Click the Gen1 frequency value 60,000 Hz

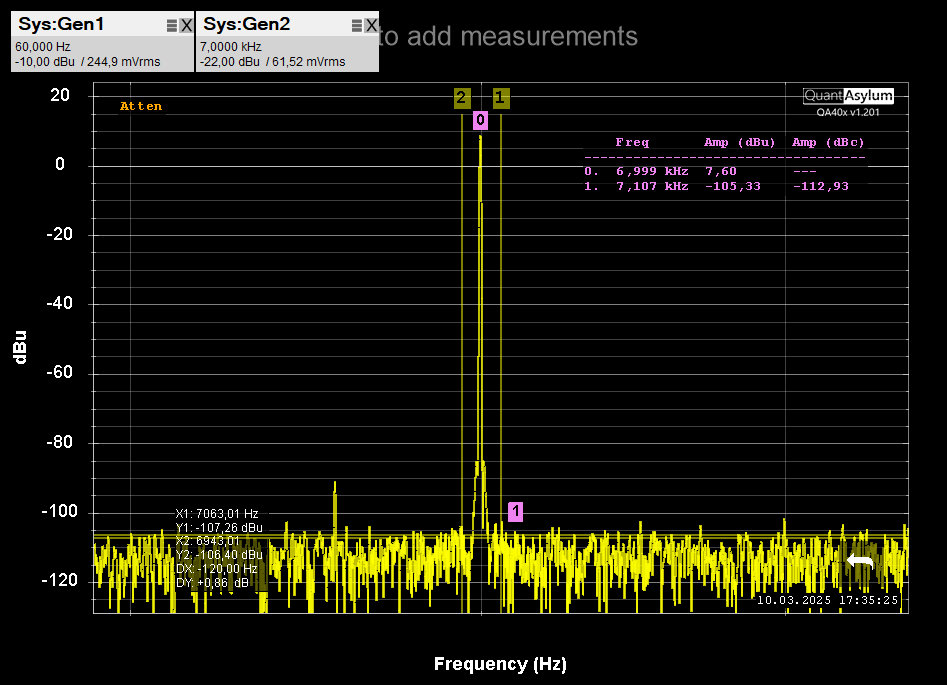(x=43, y=47)
